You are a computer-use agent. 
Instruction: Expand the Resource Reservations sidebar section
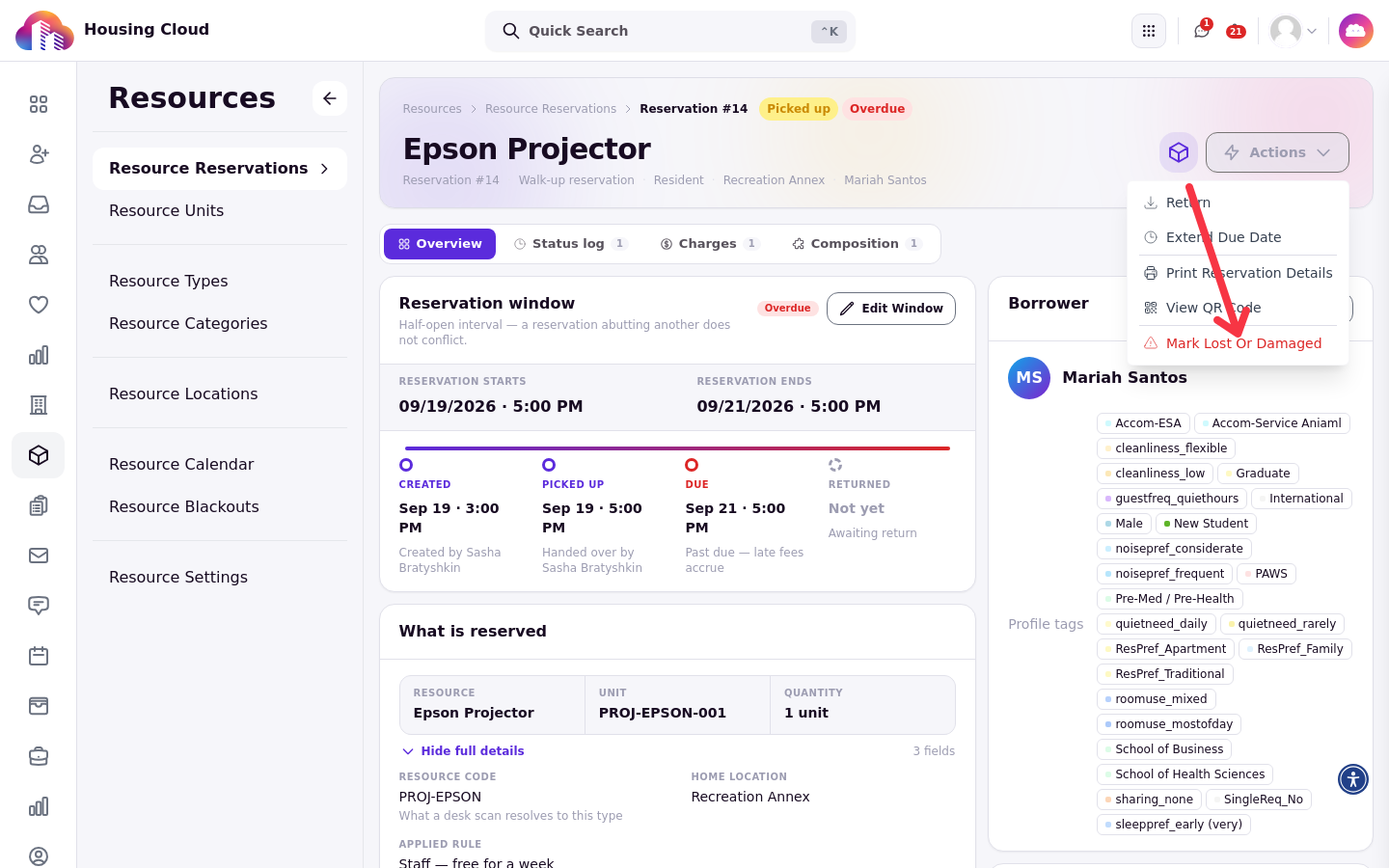coord(220,169)
